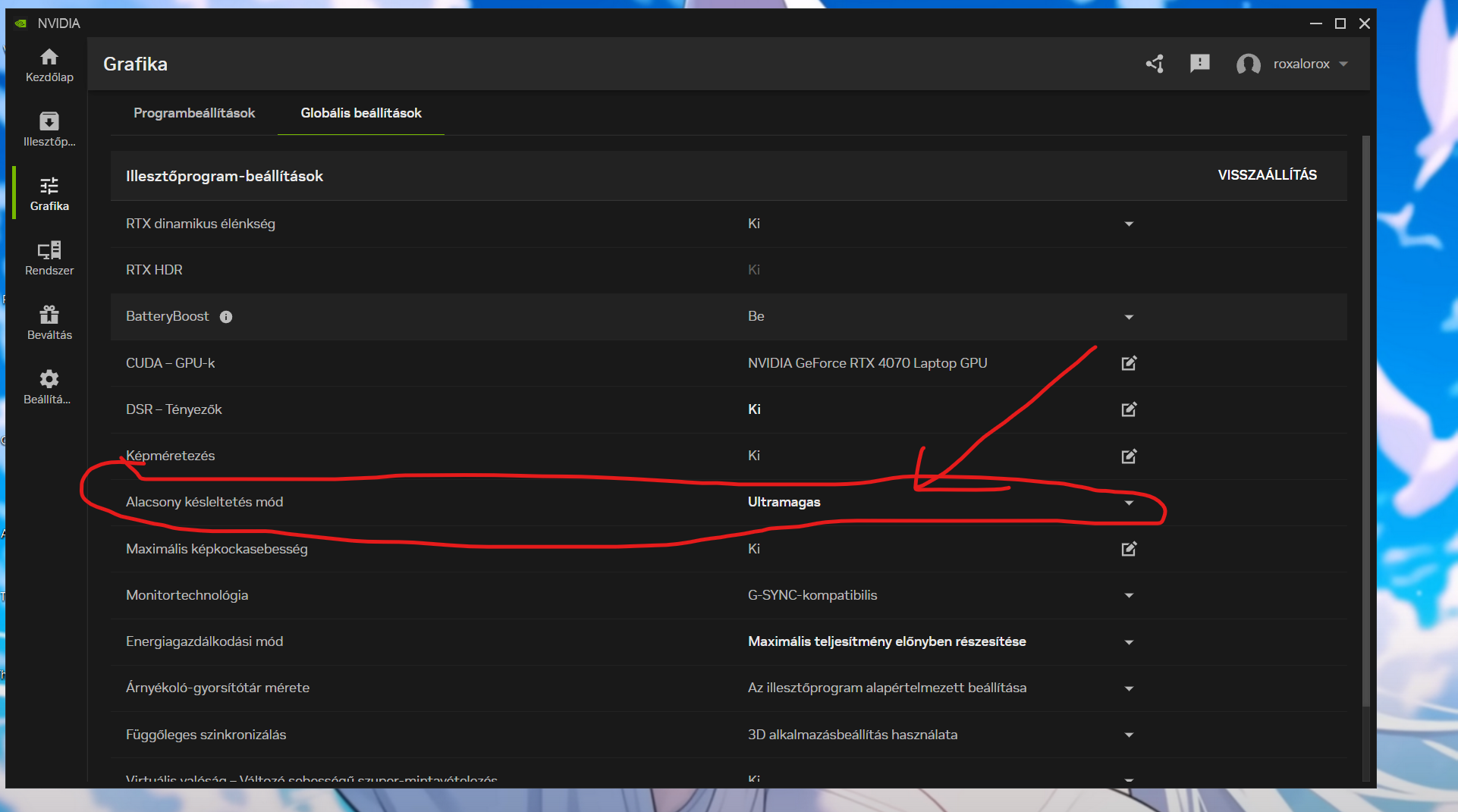This screenshot has width=1458, height=812.
Task: Switch to Globális beállítások tab
Action: click(x=361, y=113)
